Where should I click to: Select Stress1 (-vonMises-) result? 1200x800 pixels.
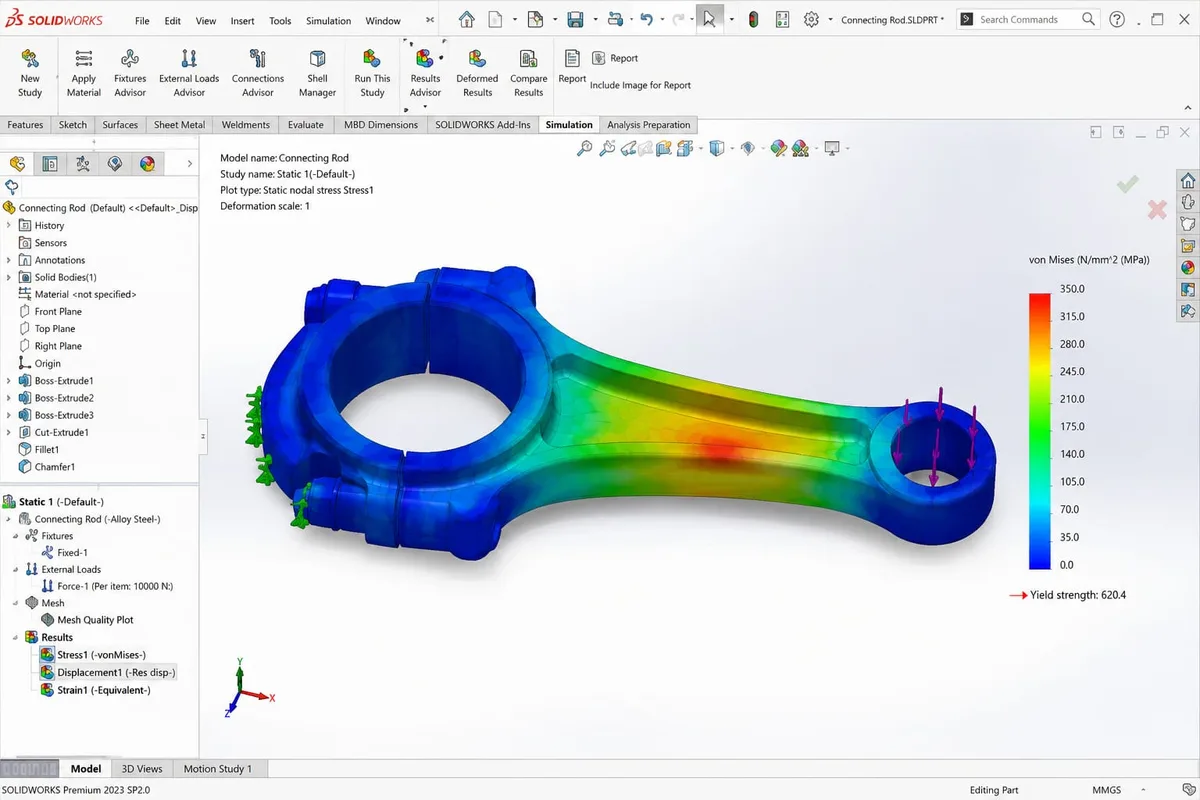101,655
